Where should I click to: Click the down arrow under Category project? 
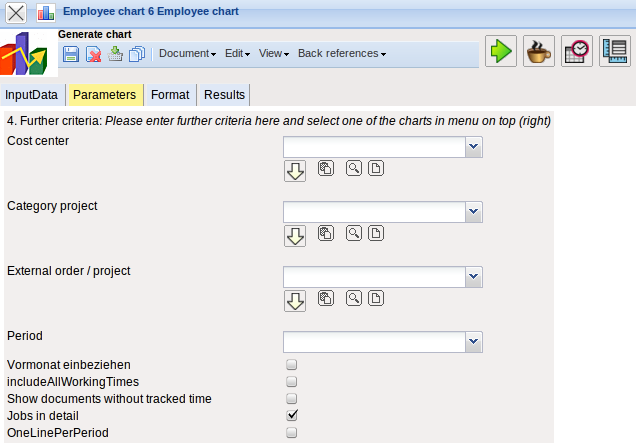coord(295,235)
